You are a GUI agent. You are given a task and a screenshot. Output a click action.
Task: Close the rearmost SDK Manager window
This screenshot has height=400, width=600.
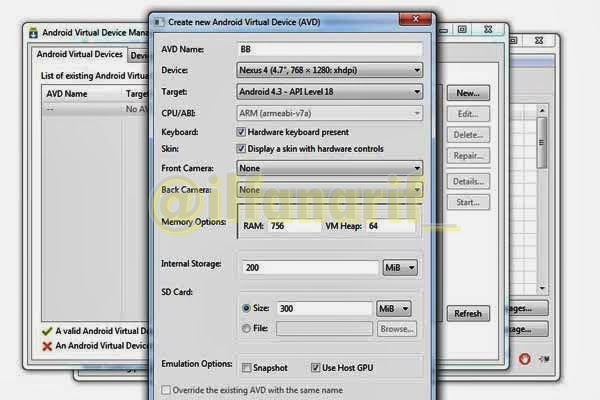point(539,40)
